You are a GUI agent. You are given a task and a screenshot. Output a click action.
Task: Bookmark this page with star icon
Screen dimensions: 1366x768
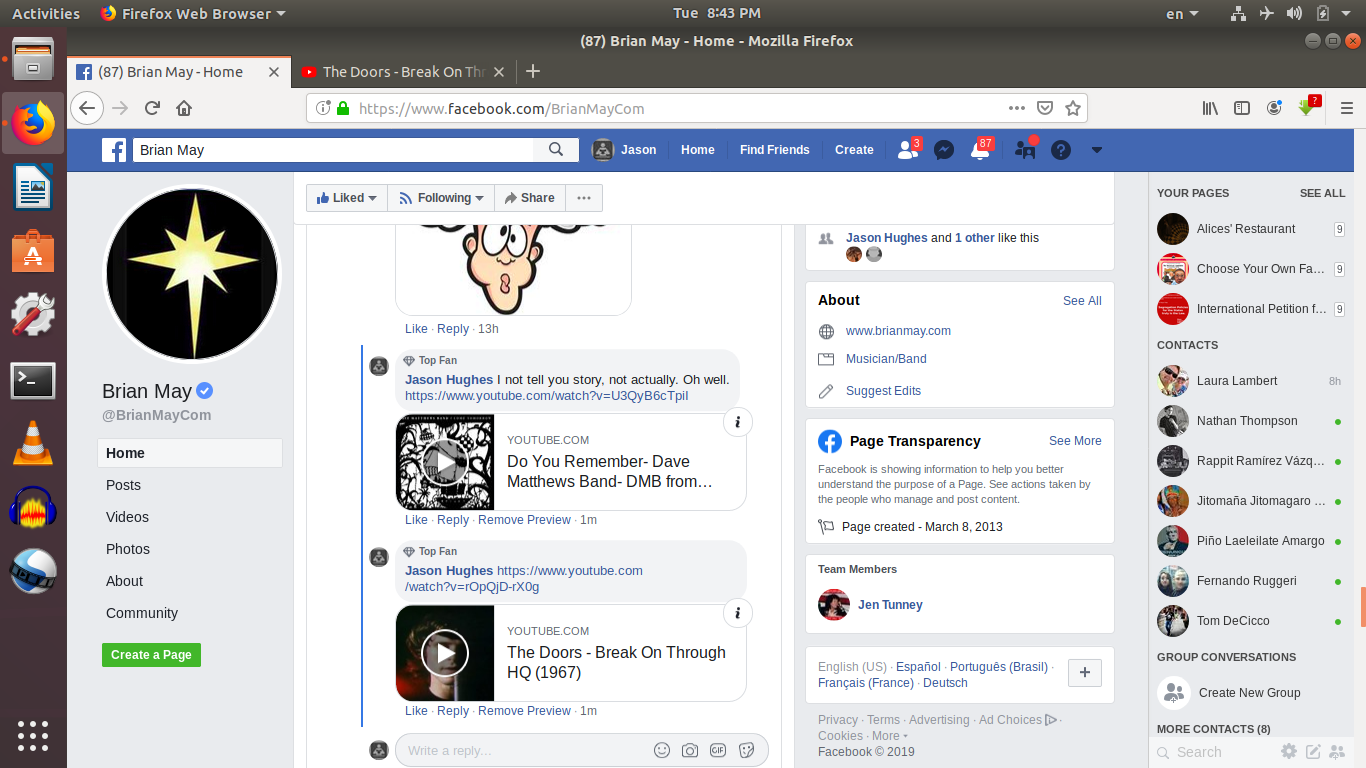coord(1073,108)
